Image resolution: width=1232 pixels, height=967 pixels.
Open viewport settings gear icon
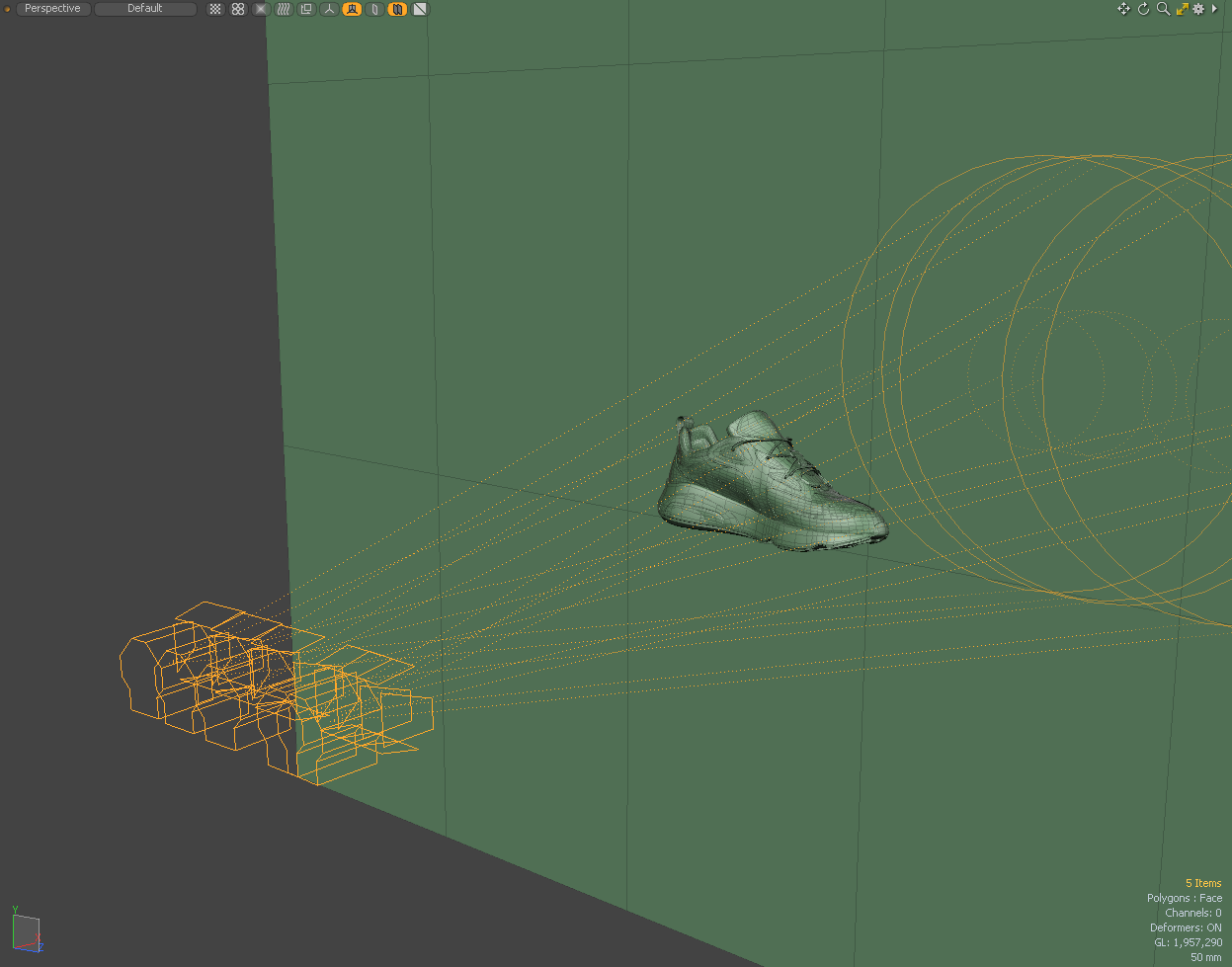coord(1198,9)
